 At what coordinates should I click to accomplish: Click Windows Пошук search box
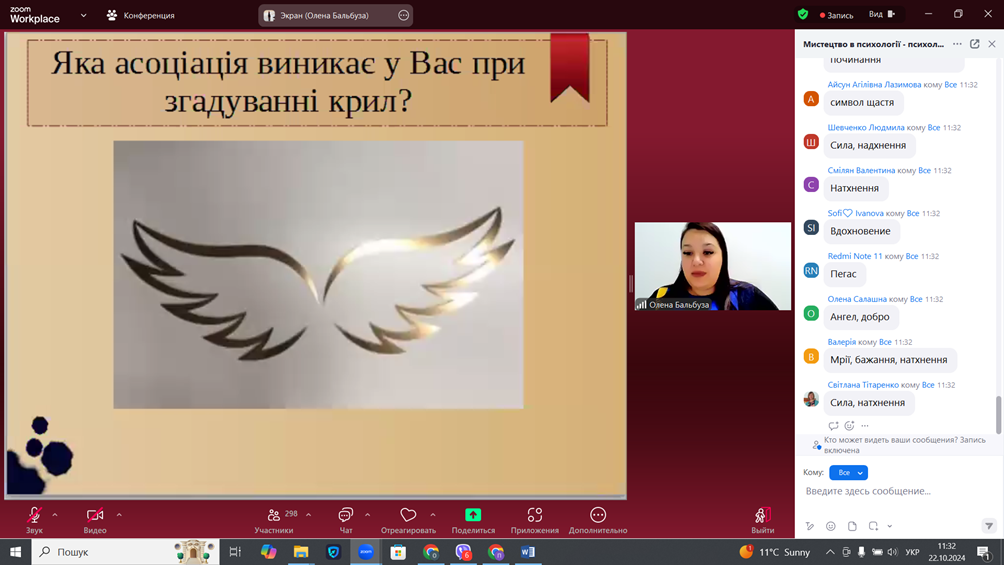[126, 552]
